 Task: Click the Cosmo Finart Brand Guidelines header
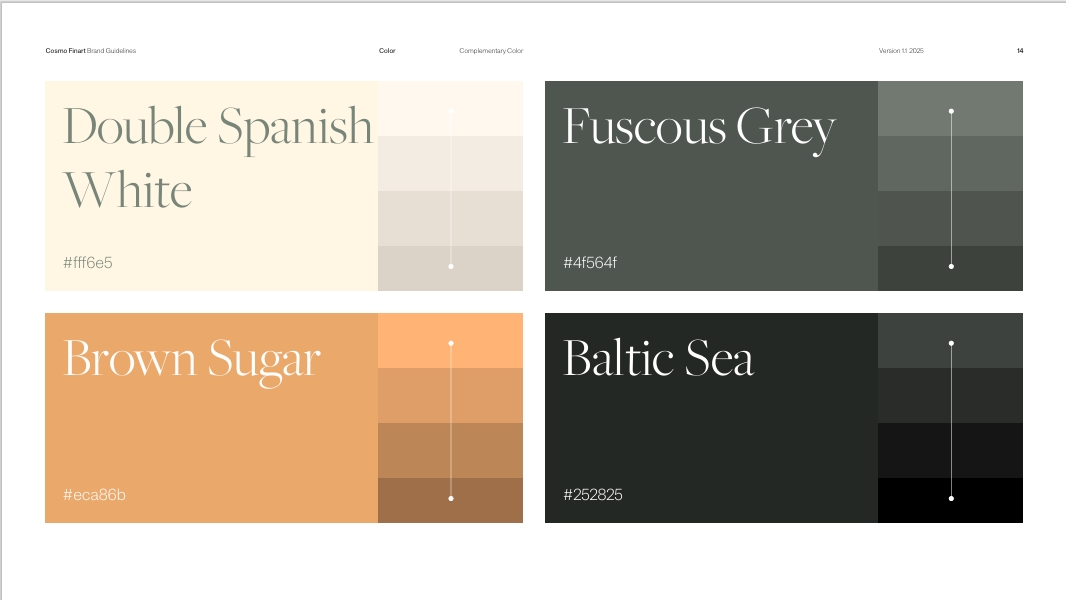tap(91, 50)
